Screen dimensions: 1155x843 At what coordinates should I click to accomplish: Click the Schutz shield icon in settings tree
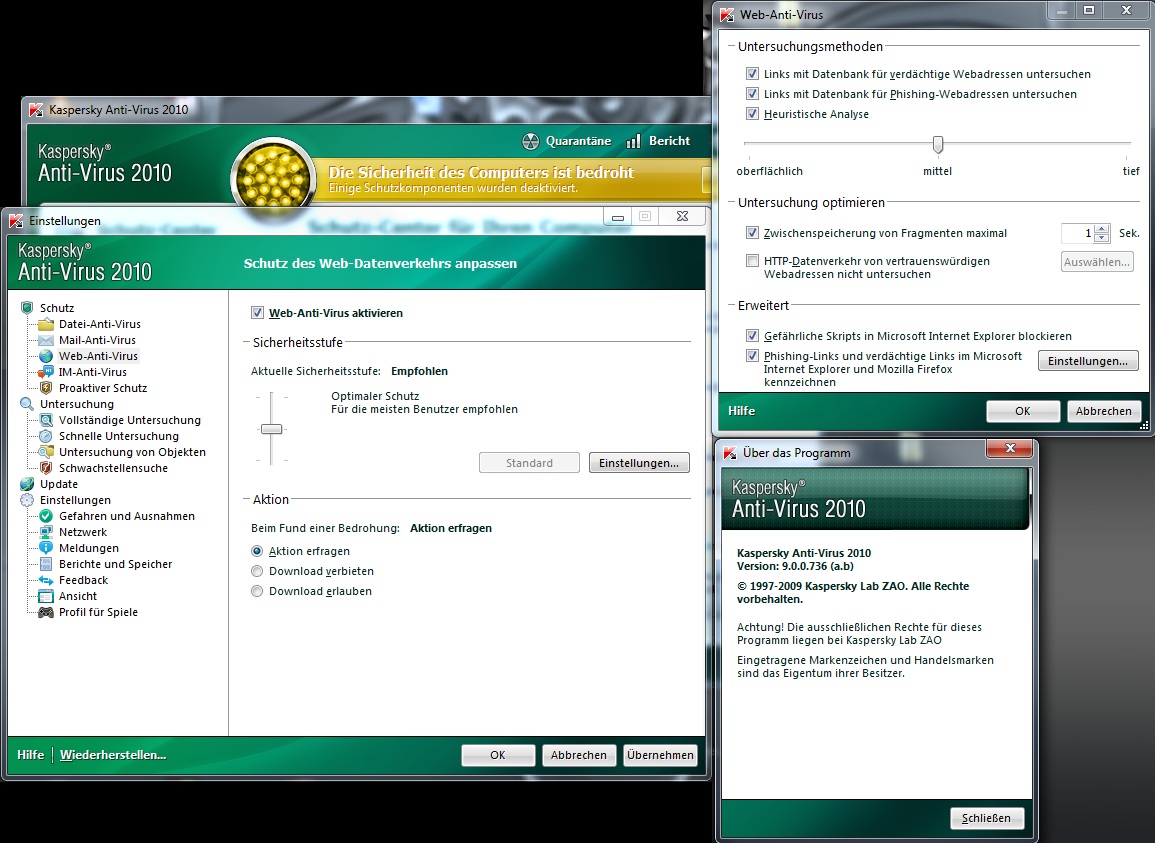point(27,307)
